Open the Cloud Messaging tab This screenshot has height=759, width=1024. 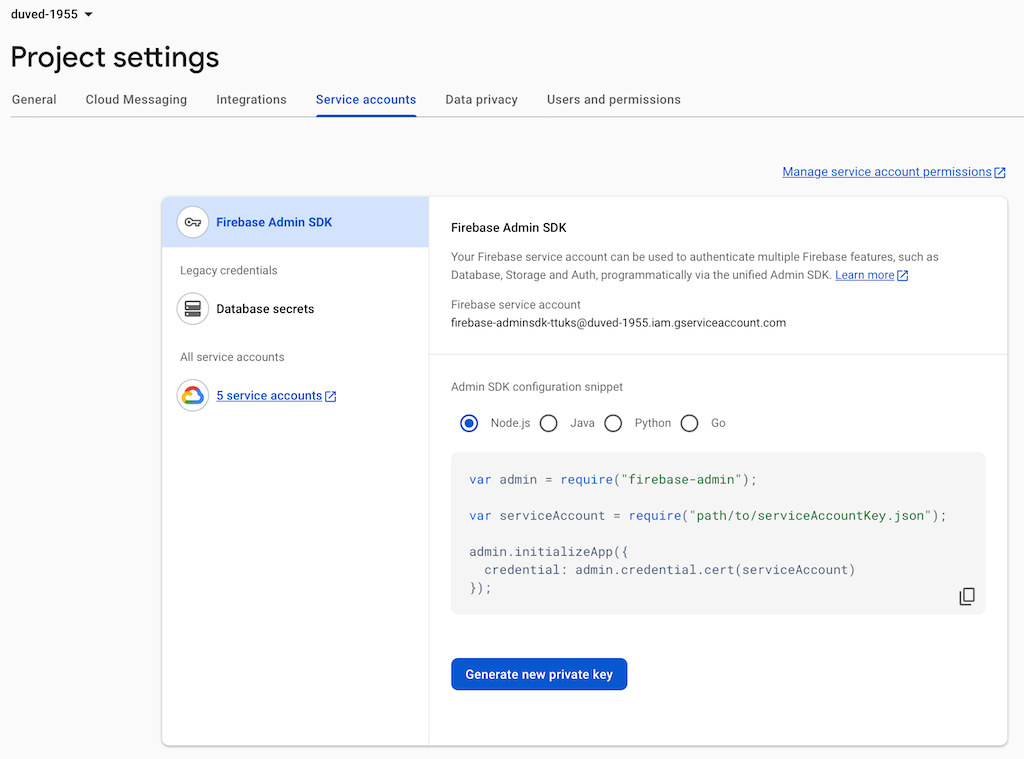pyautogui.click(x=136, y=99)
